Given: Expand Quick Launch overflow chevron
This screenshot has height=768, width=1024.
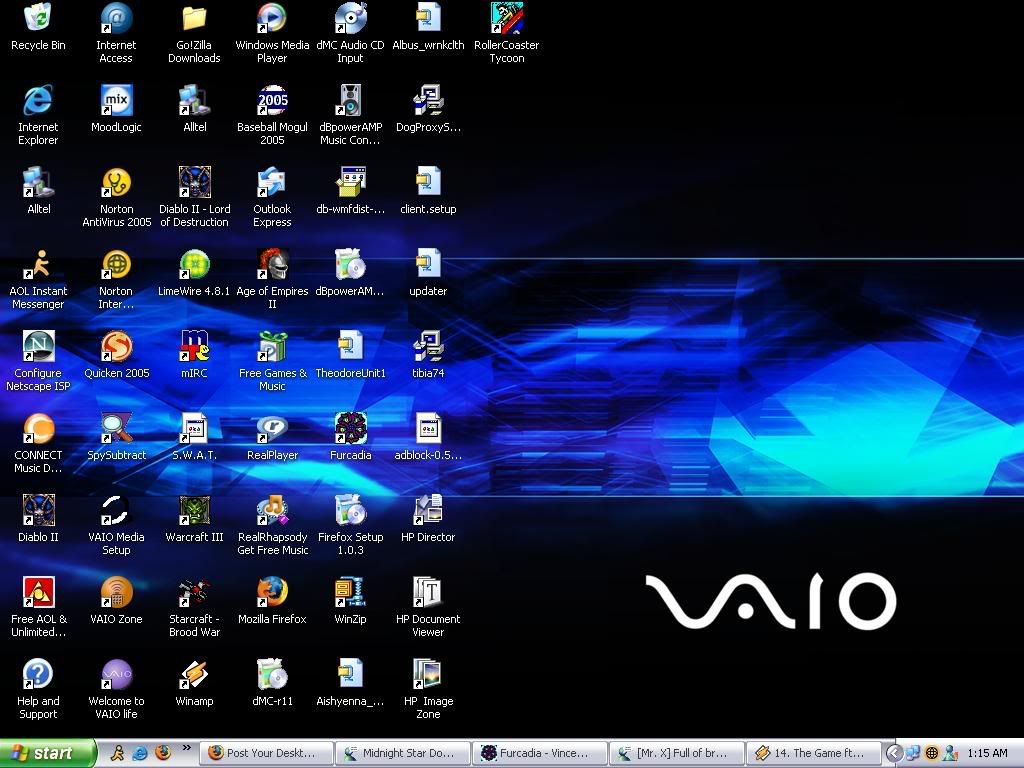Looking at the screenshot, I should tap(187, 748).
